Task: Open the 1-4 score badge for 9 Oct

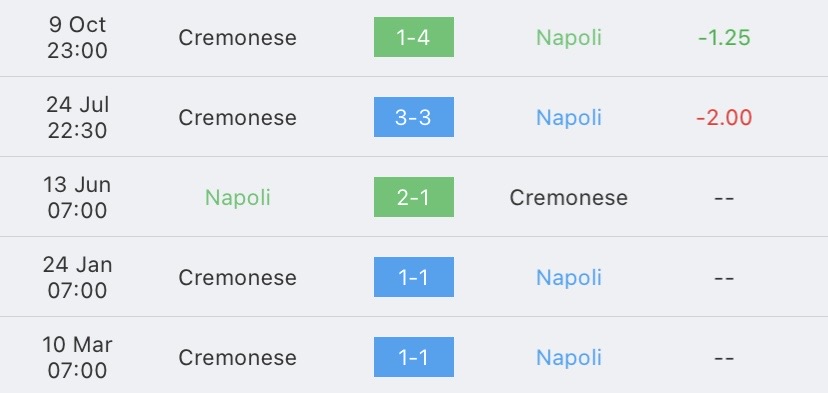Action: pos(413,37)
